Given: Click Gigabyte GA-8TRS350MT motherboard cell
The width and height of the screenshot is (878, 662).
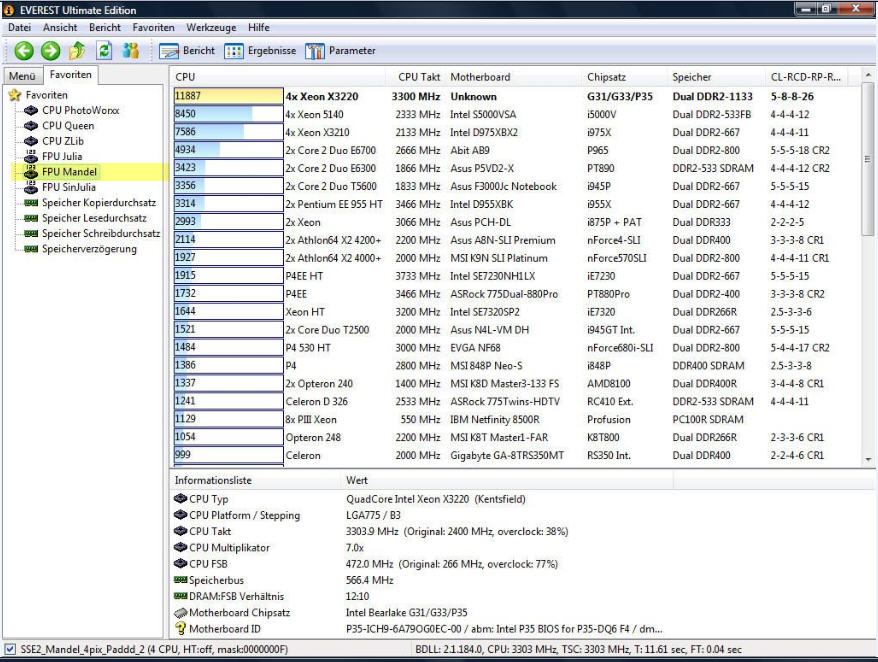Looking at the screenshot, I should (507, 455).
